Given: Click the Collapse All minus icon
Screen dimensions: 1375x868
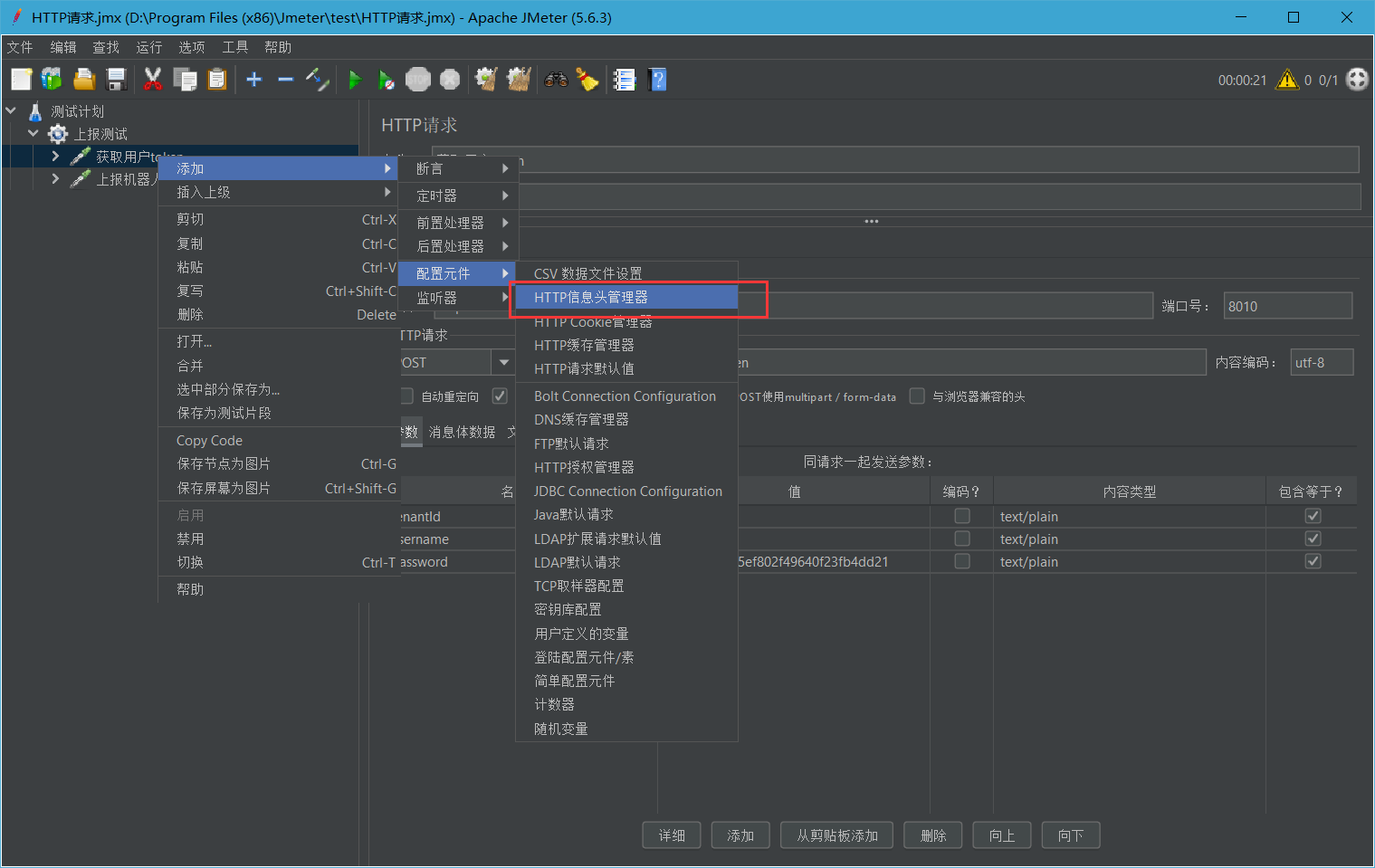Looking at the screenshot, I should (x=286, y=80).
